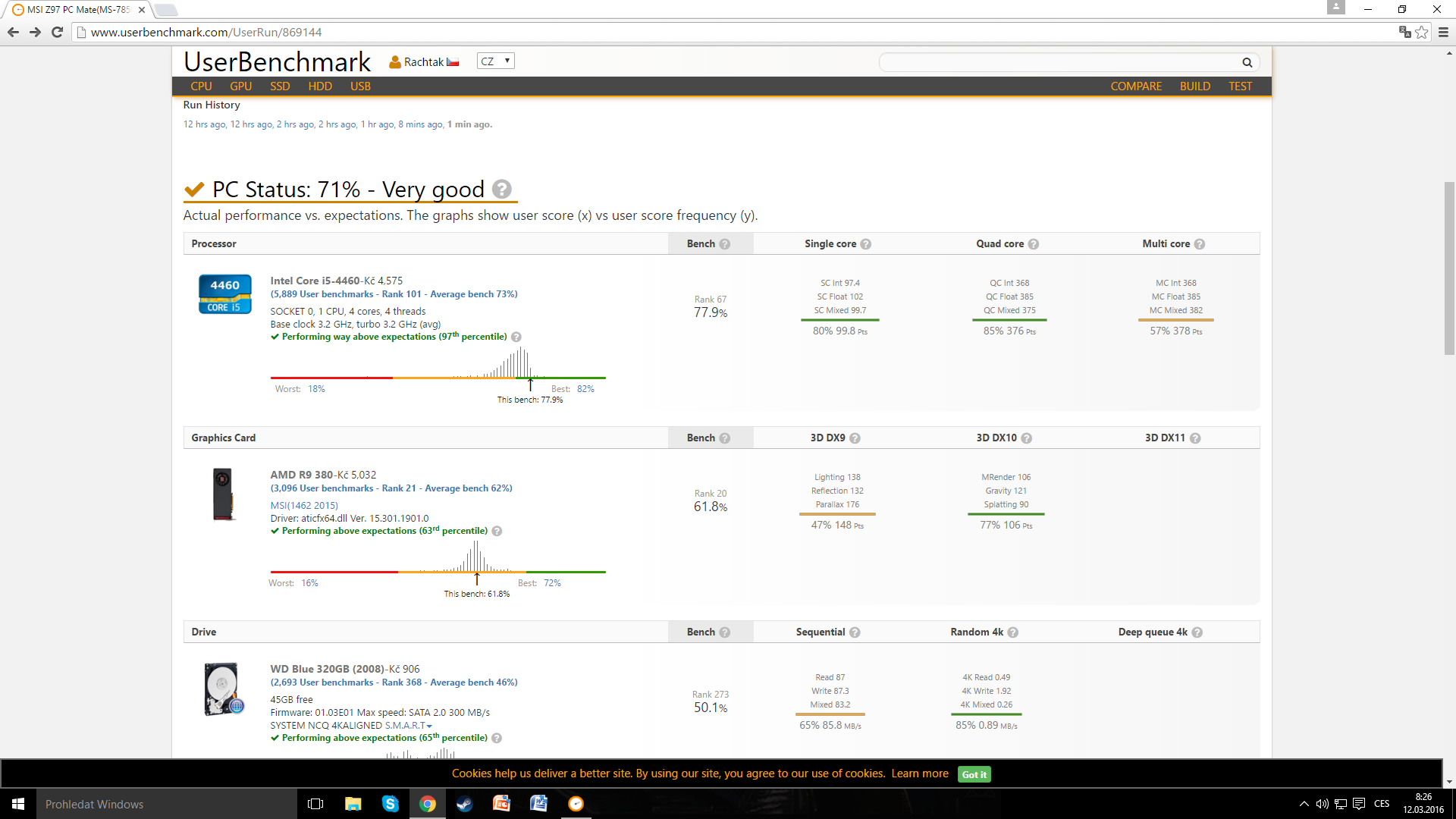This screenshot has height=819, width=1456.
Task: Click Got it cookie button
Action: tap(974, 774)
